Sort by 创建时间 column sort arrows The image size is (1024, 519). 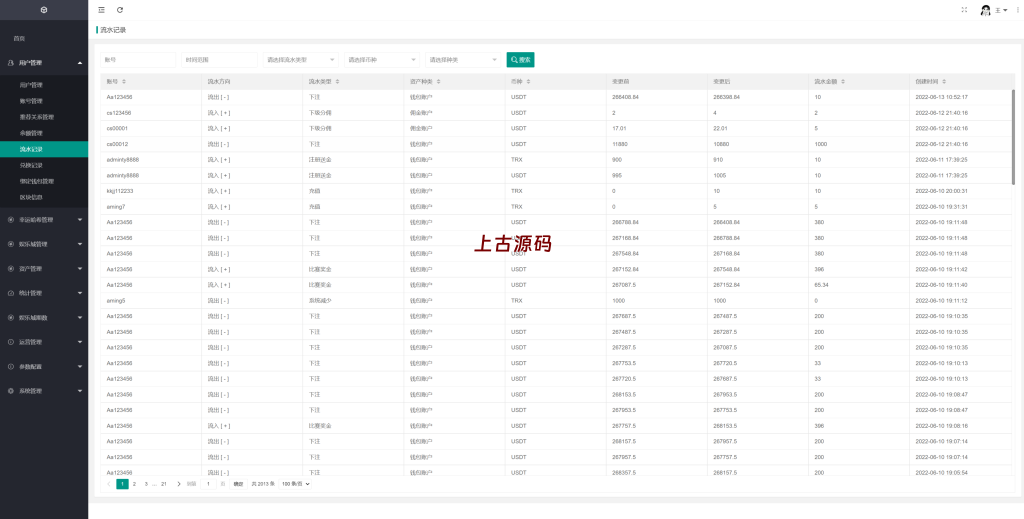click(944, 82)
